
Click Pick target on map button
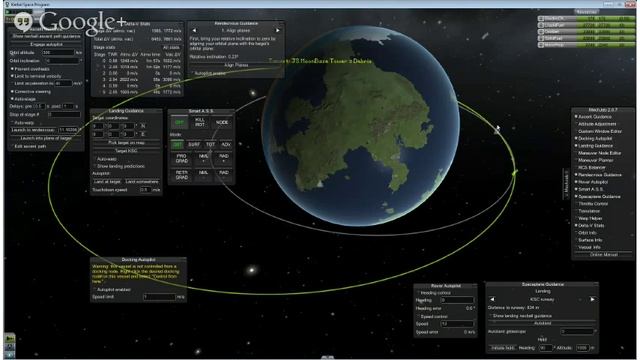pyautogui.click(x=126, y=143)
